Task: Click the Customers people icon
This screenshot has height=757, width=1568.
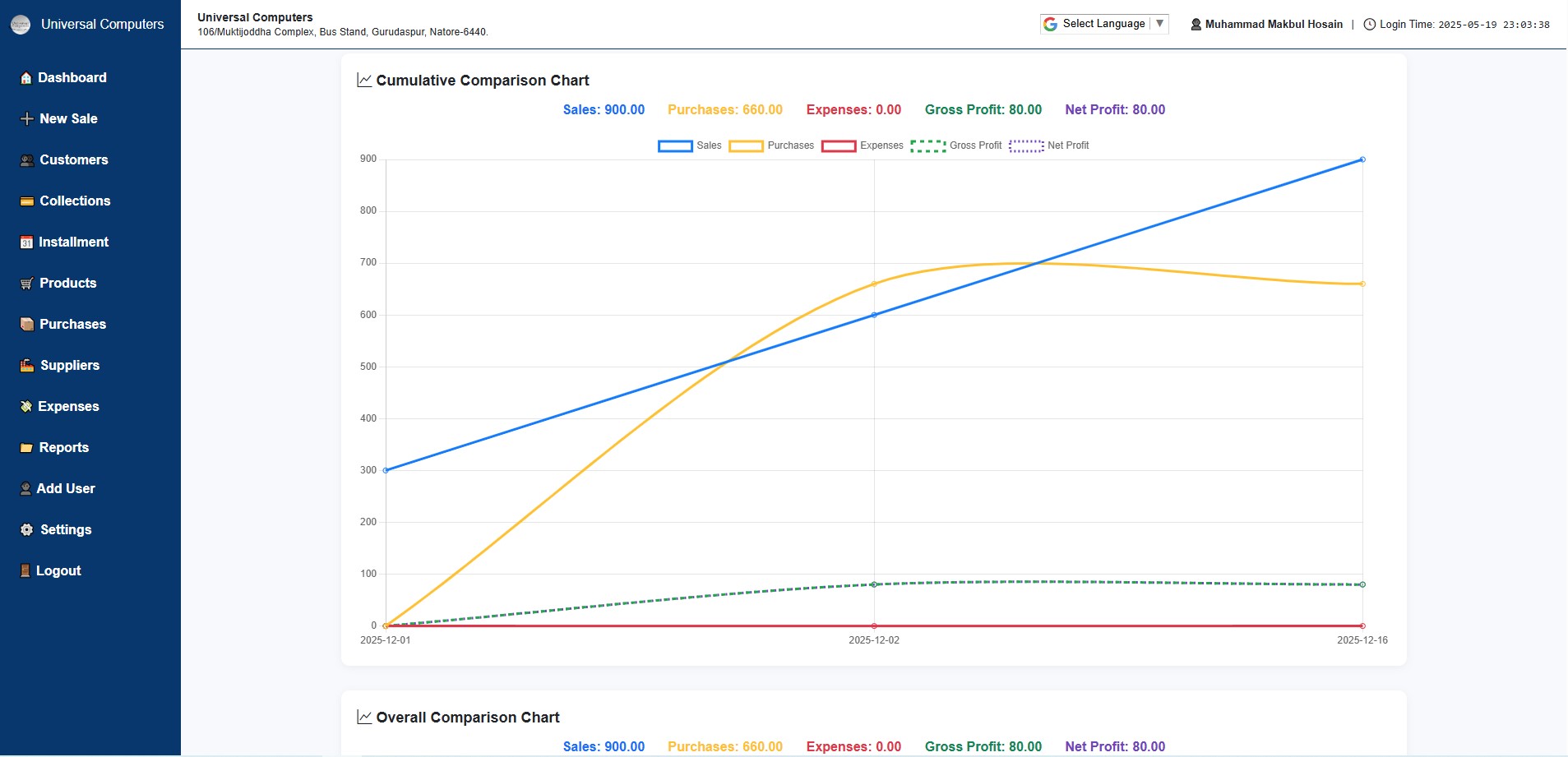Action: 27,160
